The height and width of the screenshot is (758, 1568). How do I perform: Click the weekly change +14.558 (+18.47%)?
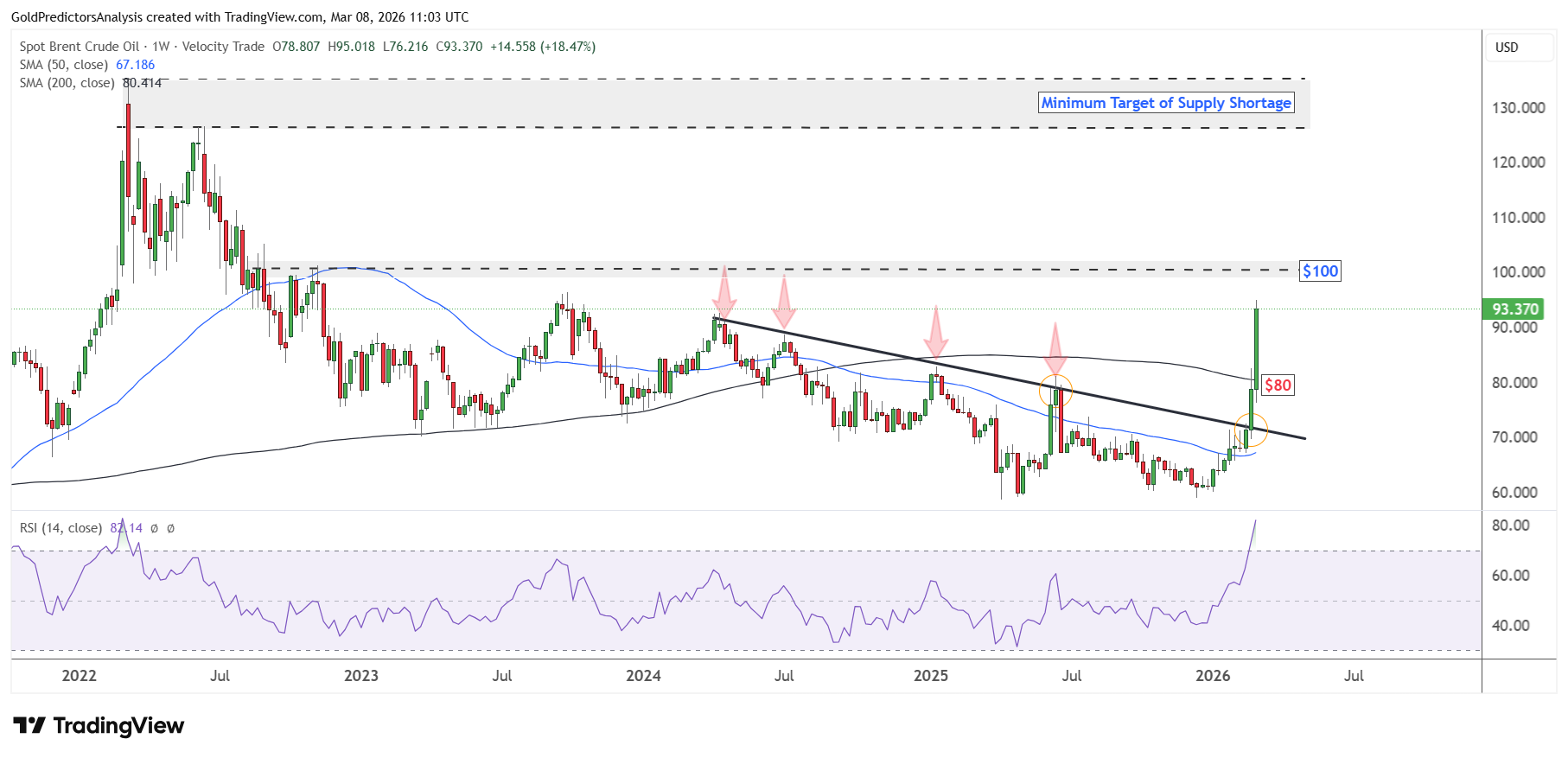click(543, 47)
